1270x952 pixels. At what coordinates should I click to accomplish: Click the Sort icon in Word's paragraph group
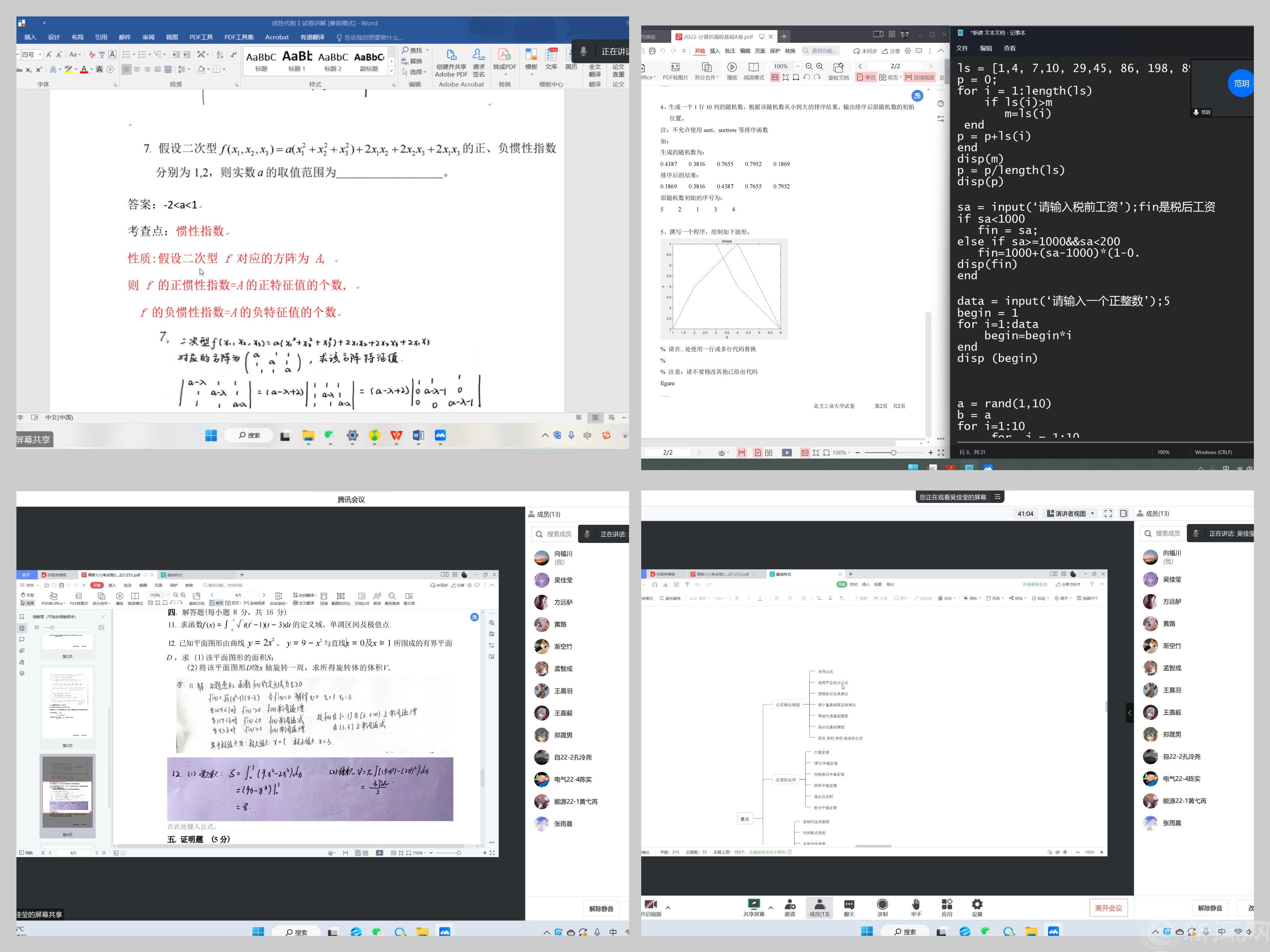click(220, 55)
